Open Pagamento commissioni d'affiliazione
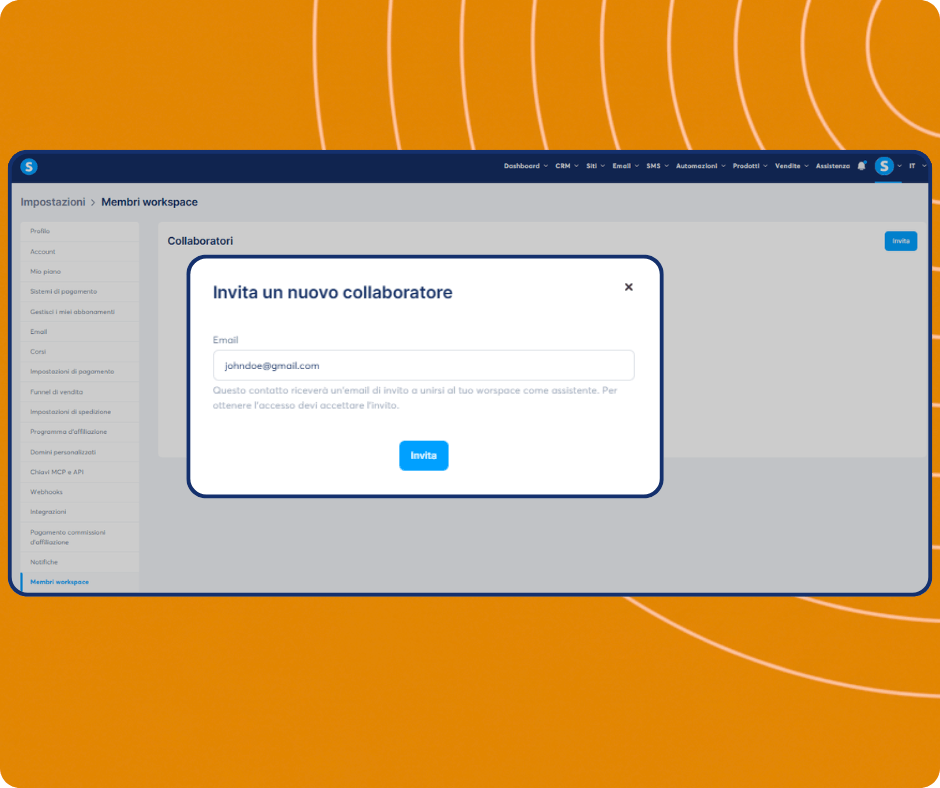The height and width of the screenshot is (788, 940). (x=80, y=537)
